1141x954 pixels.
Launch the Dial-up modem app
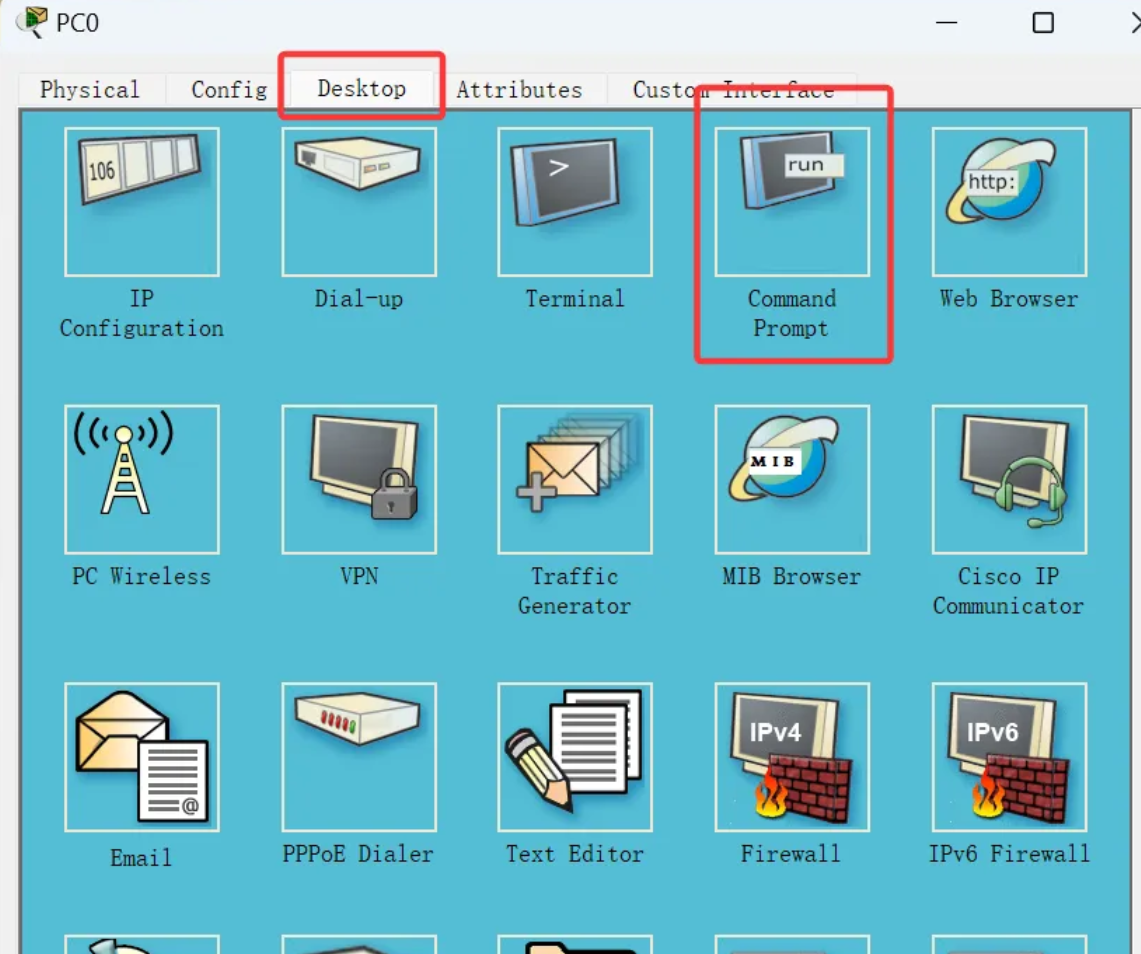click(x=359, y=202)
